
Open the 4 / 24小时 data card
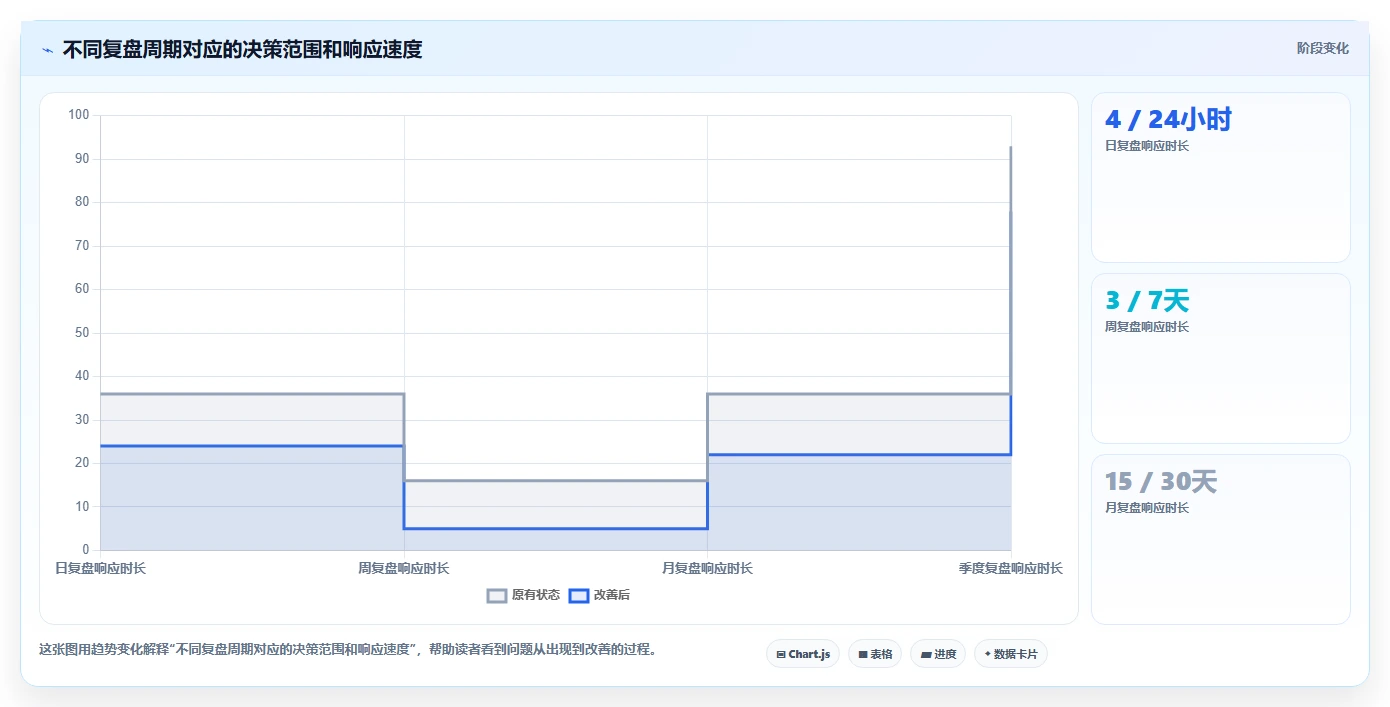point(1221,178)
